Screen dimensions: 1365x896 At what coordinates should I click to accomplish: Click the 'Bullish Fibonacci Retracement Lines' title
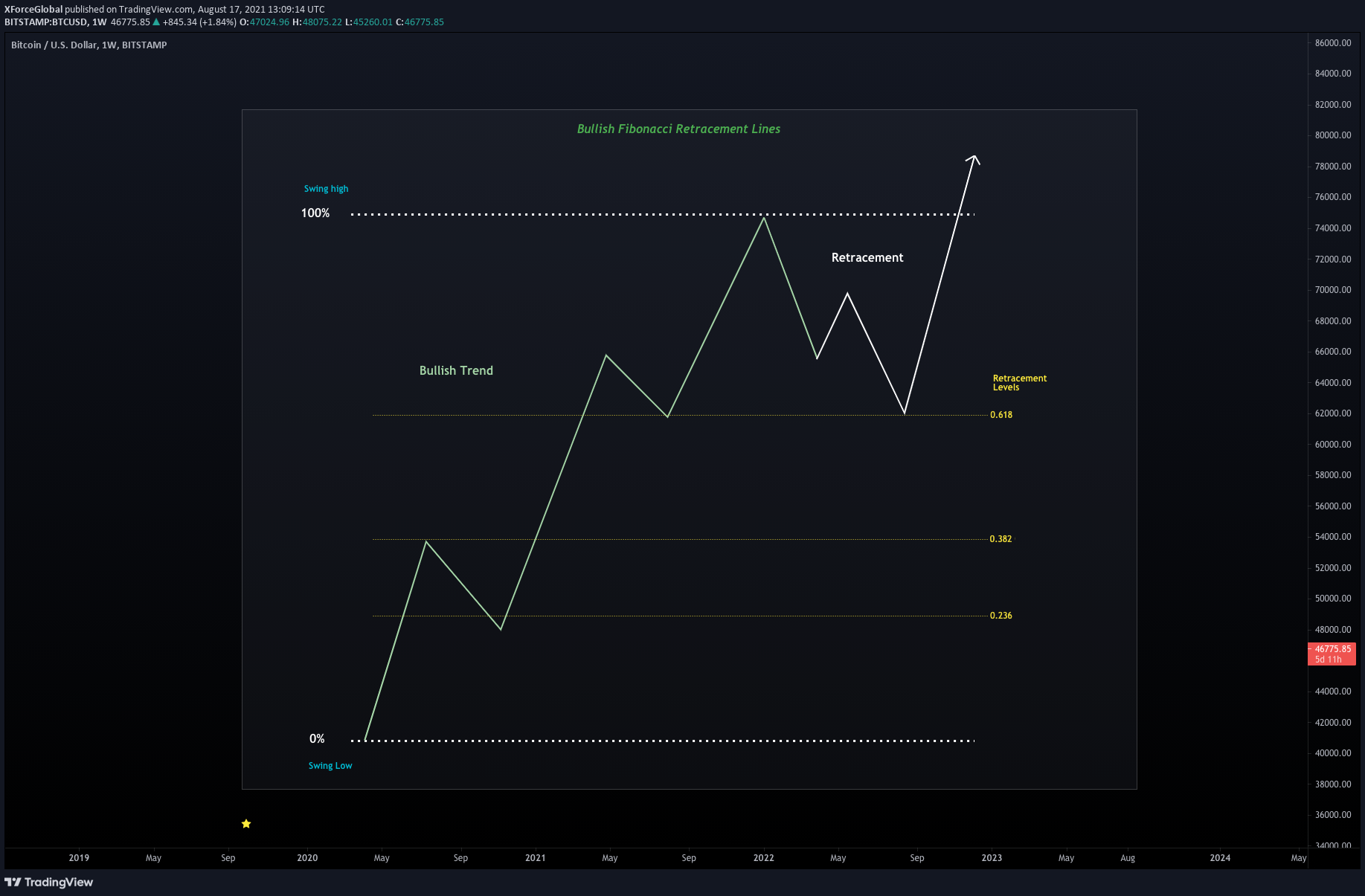click(x=678, y=129)
